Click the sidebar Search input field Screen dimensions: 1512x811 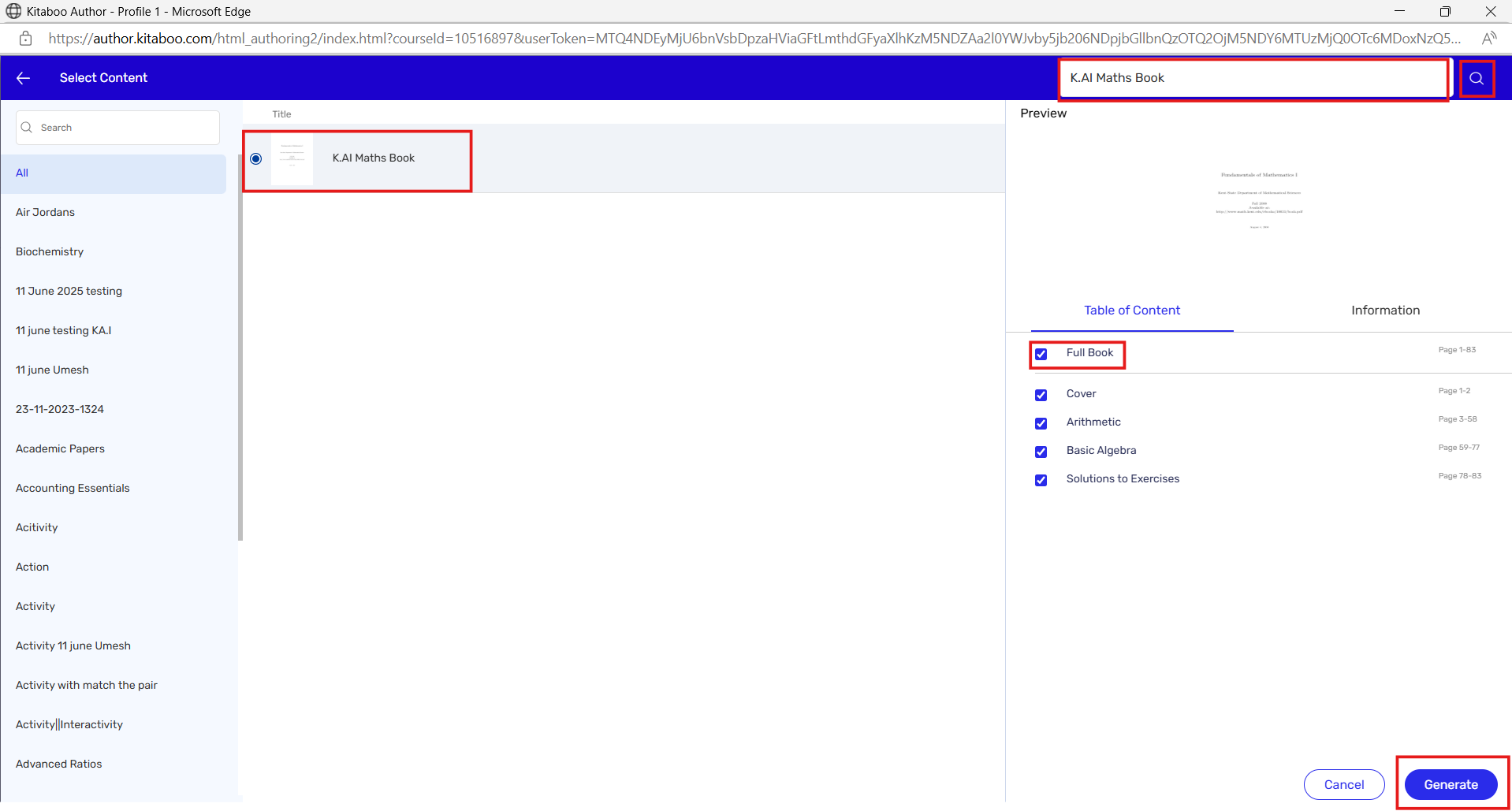click(117, 128)
